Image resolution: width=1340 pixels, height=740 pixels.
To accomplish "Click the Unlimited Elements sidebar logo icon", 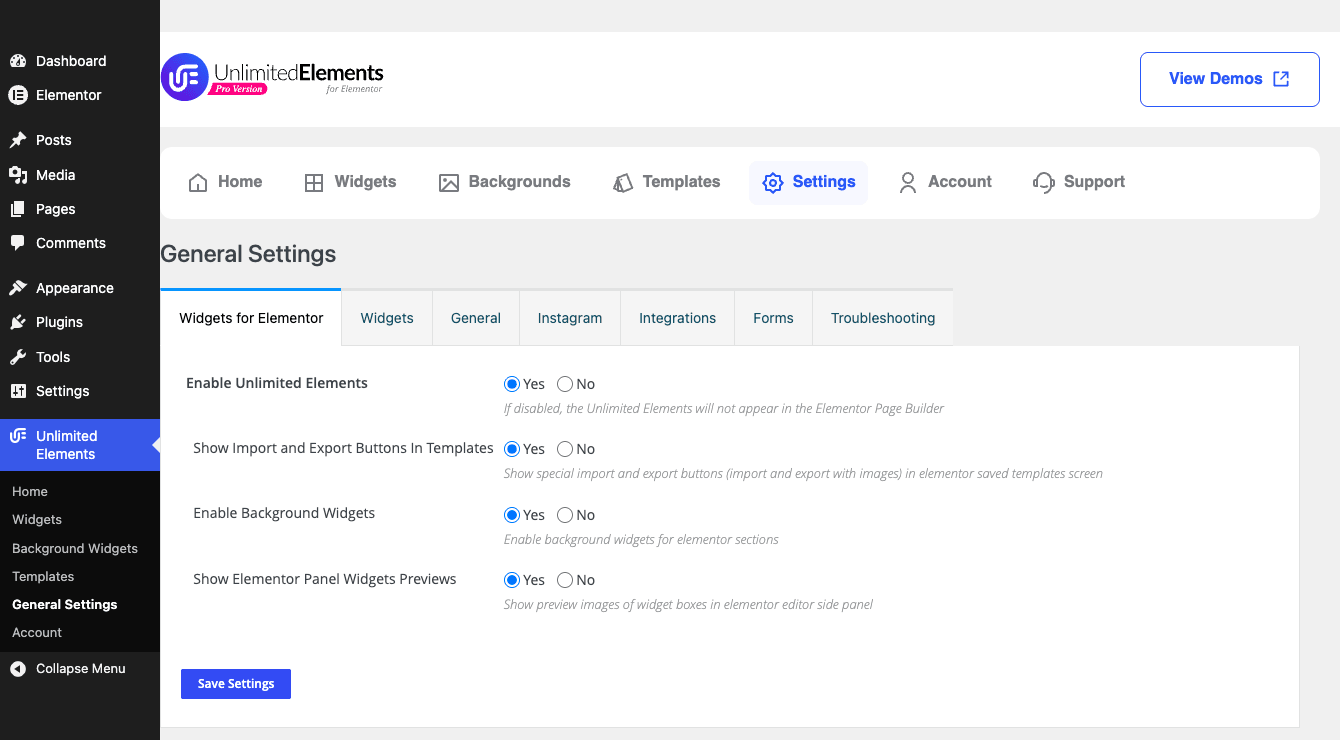I will point(18,436).
